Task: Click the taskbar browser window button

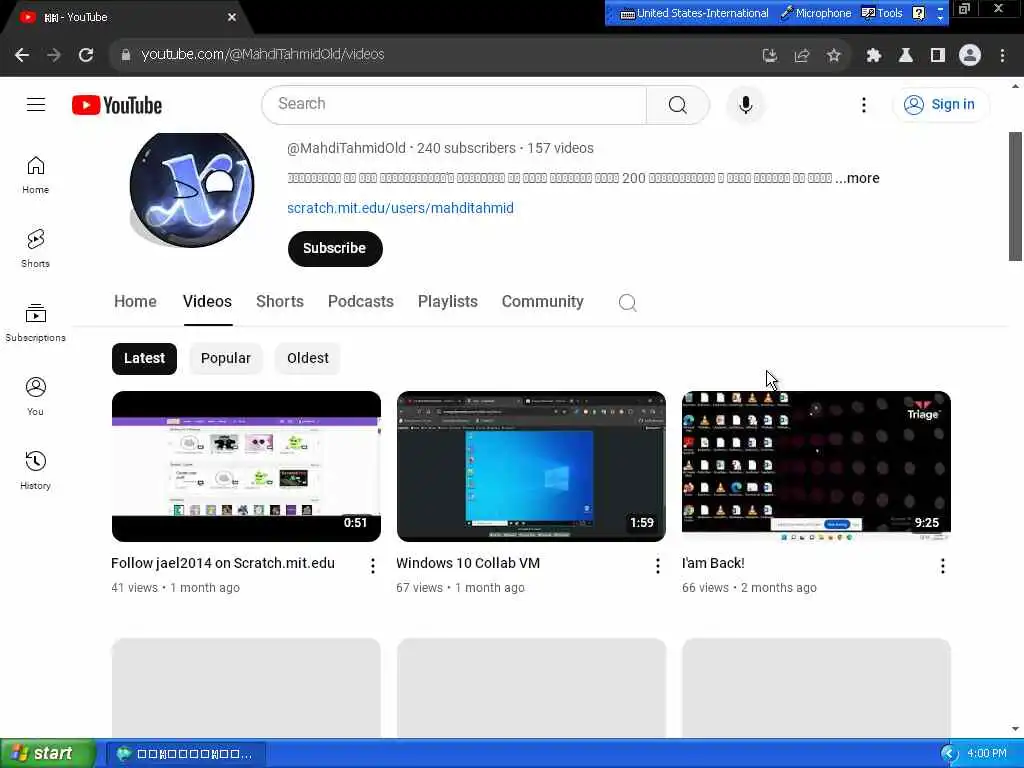Action: 185,754
